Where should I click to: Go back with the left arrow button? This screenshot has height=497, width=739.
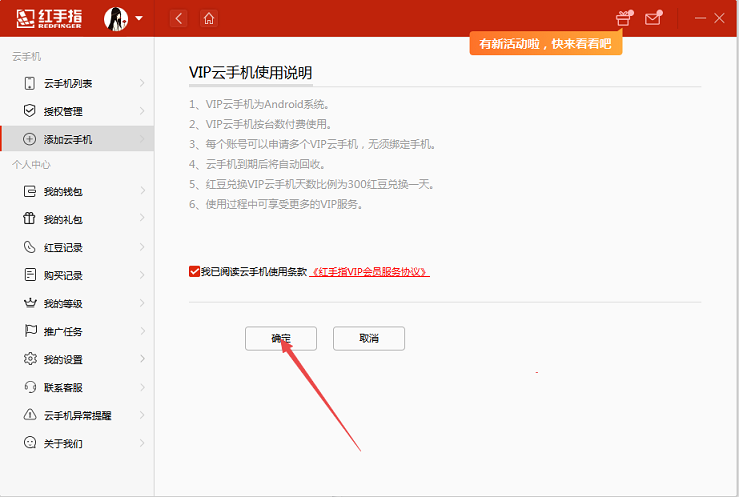tap(179, 19)
